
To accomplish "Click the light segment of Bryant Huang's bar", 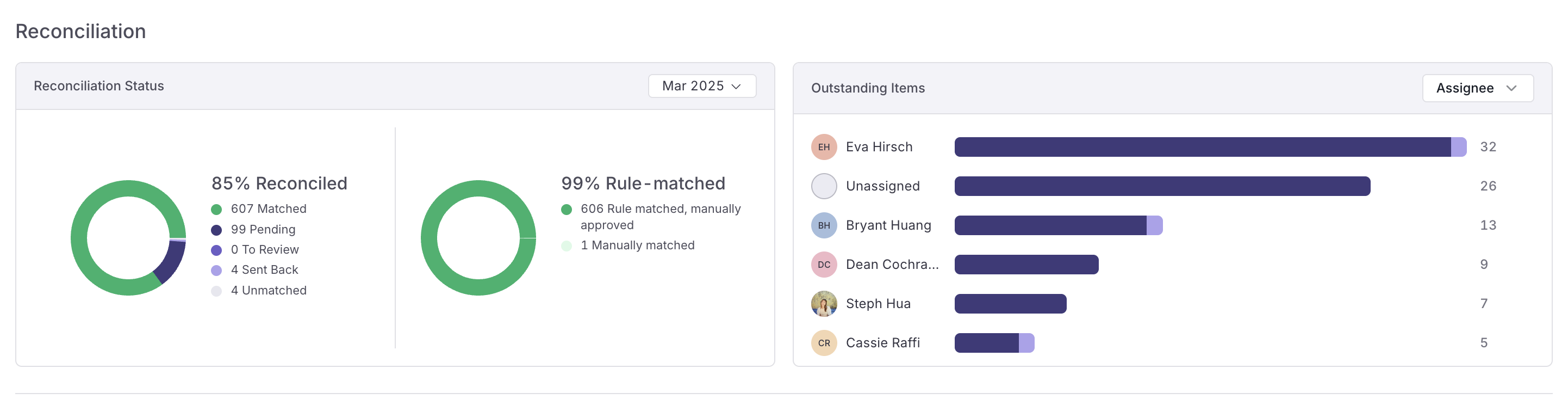I will (x=1154, y=225).
